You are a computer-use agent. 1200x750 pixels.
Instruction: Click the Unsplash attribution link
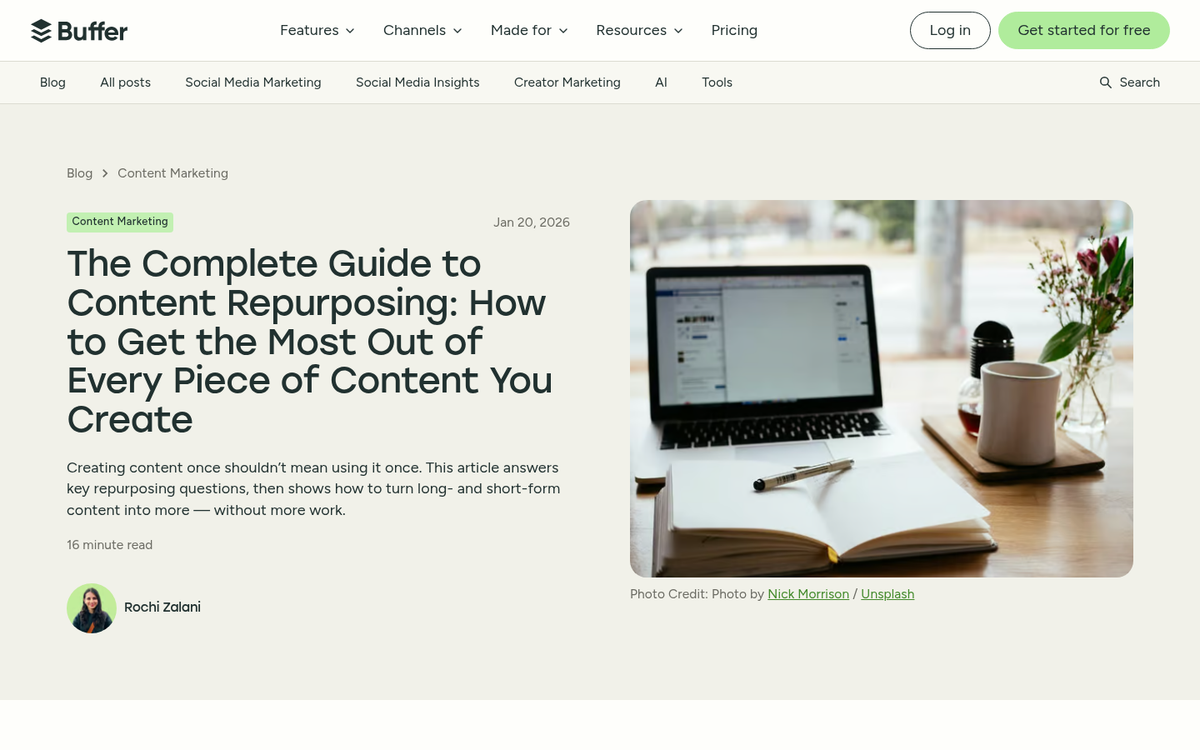tap(887, 593)
